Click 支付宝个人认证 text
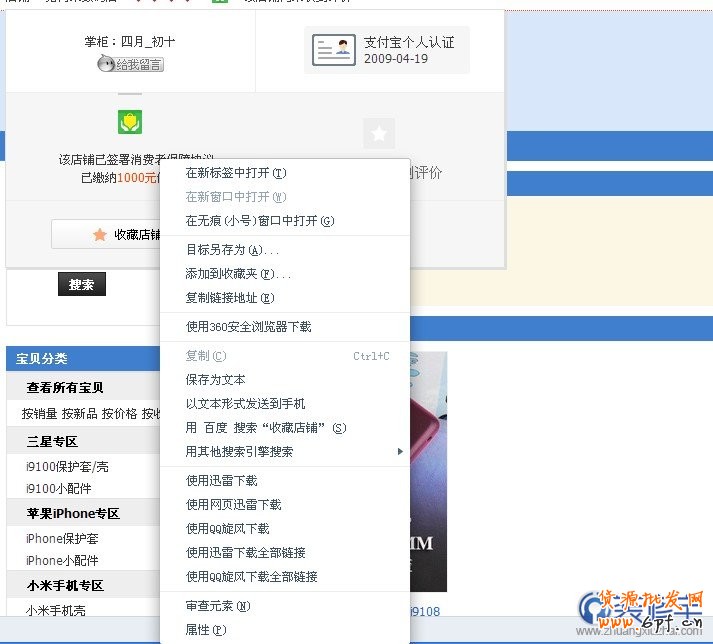 [x=409, y=42]
